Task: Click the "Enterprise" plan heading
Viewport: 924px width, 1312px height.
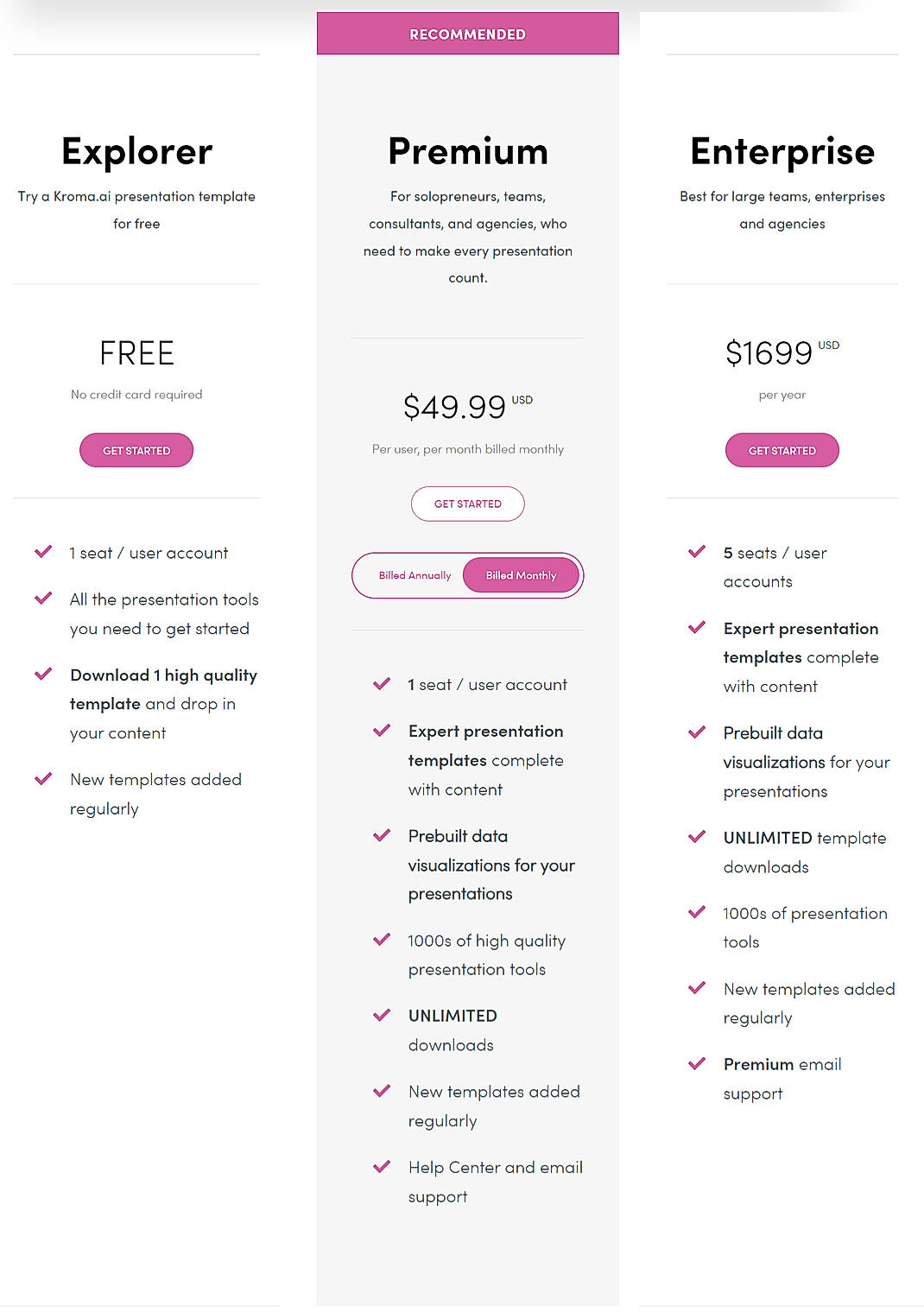Action: pos(782,150)
